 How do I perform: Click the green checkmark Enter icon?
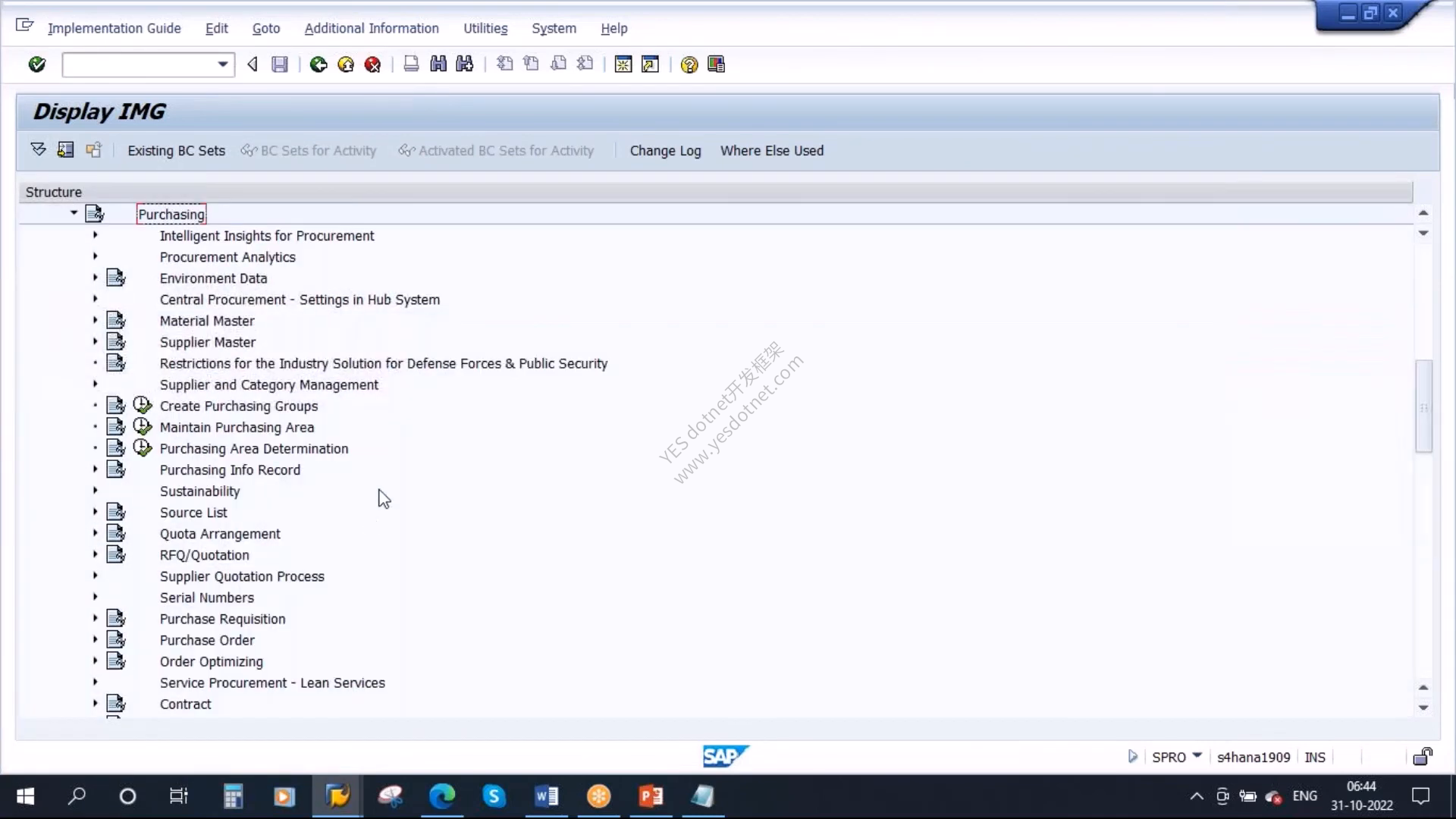tap(36, 64)
